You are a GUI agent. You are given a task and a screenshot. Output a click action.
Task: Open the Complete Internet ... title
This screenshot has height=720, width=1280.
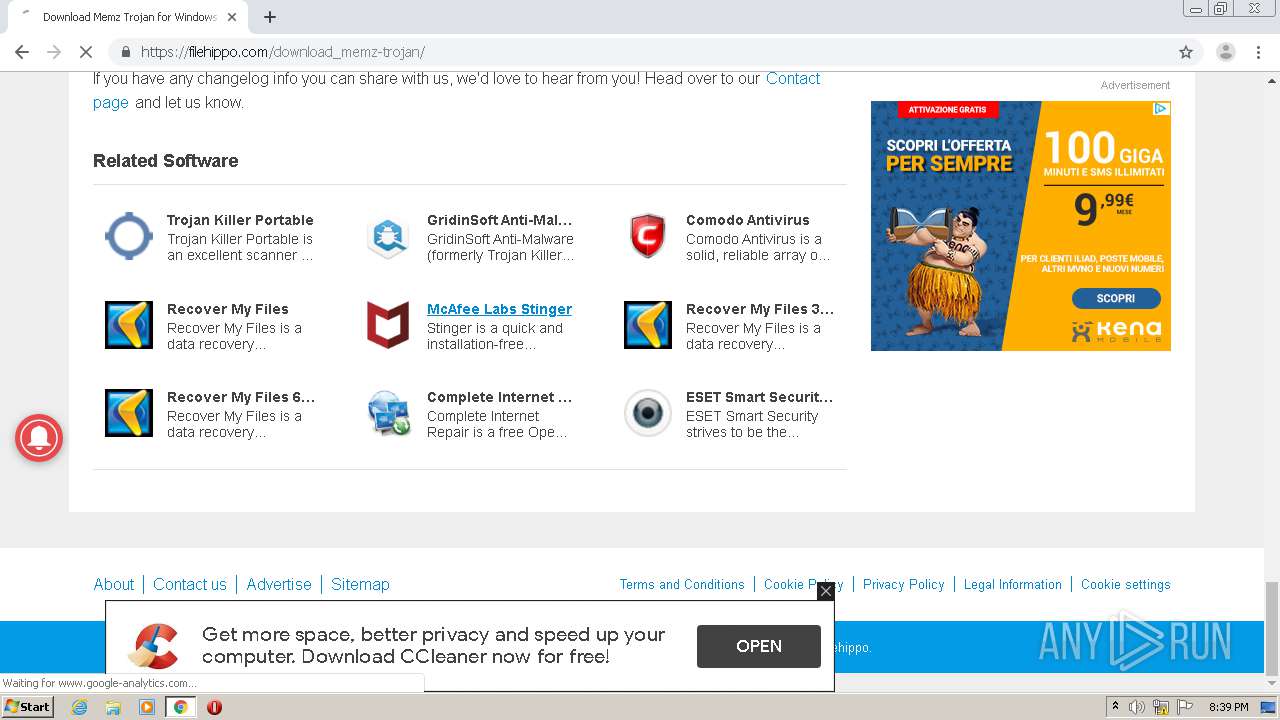(x=499, y=397)
